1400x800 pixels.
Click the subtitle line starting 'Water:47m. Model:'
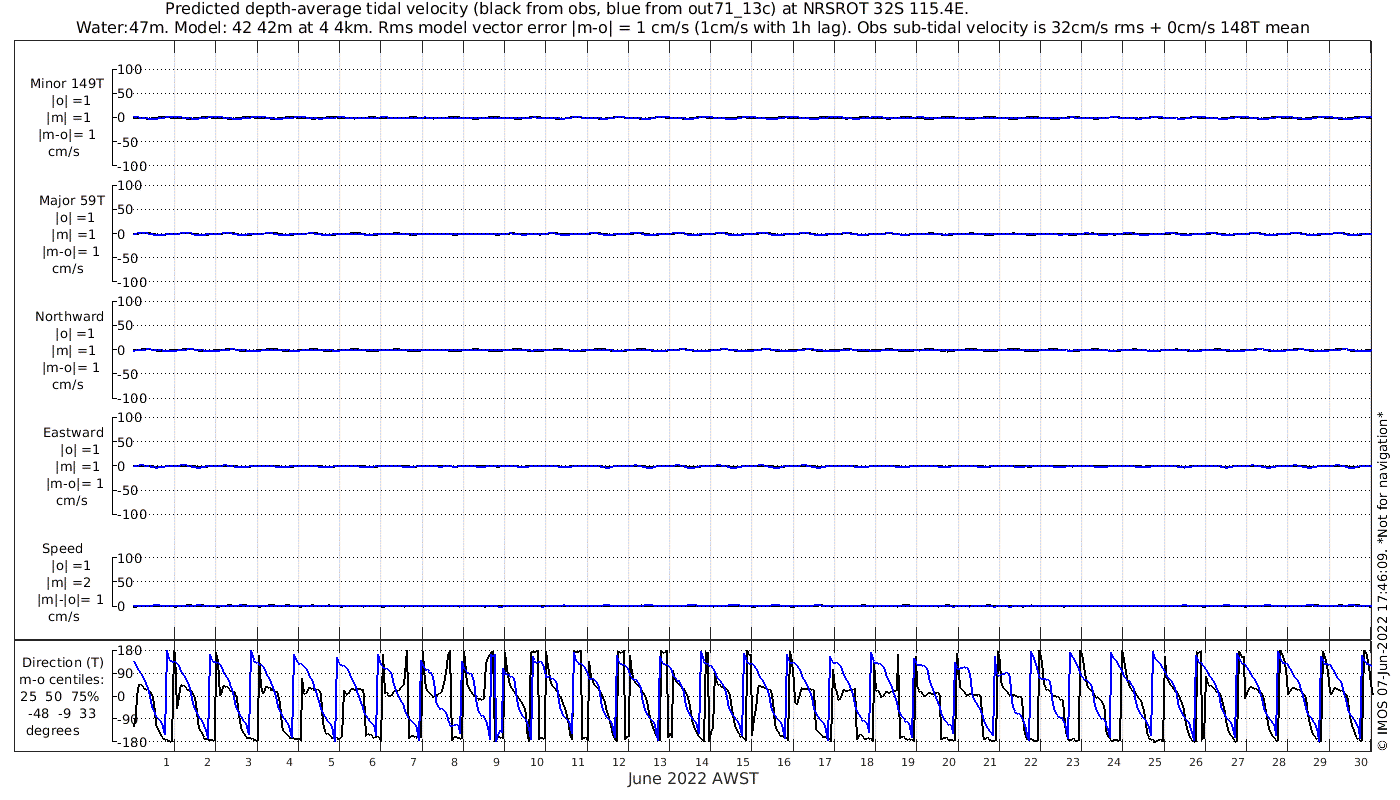pyautogui.click(x=693, y=27)
